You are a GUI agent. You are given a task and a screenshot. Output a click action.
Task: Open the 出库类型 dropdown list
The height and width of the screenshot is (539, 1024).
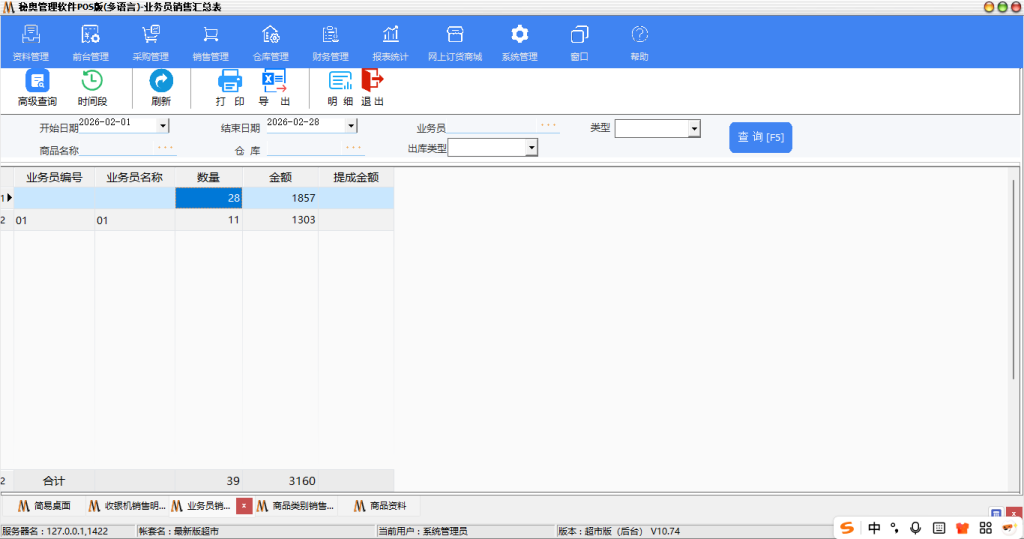pos(531,148)
